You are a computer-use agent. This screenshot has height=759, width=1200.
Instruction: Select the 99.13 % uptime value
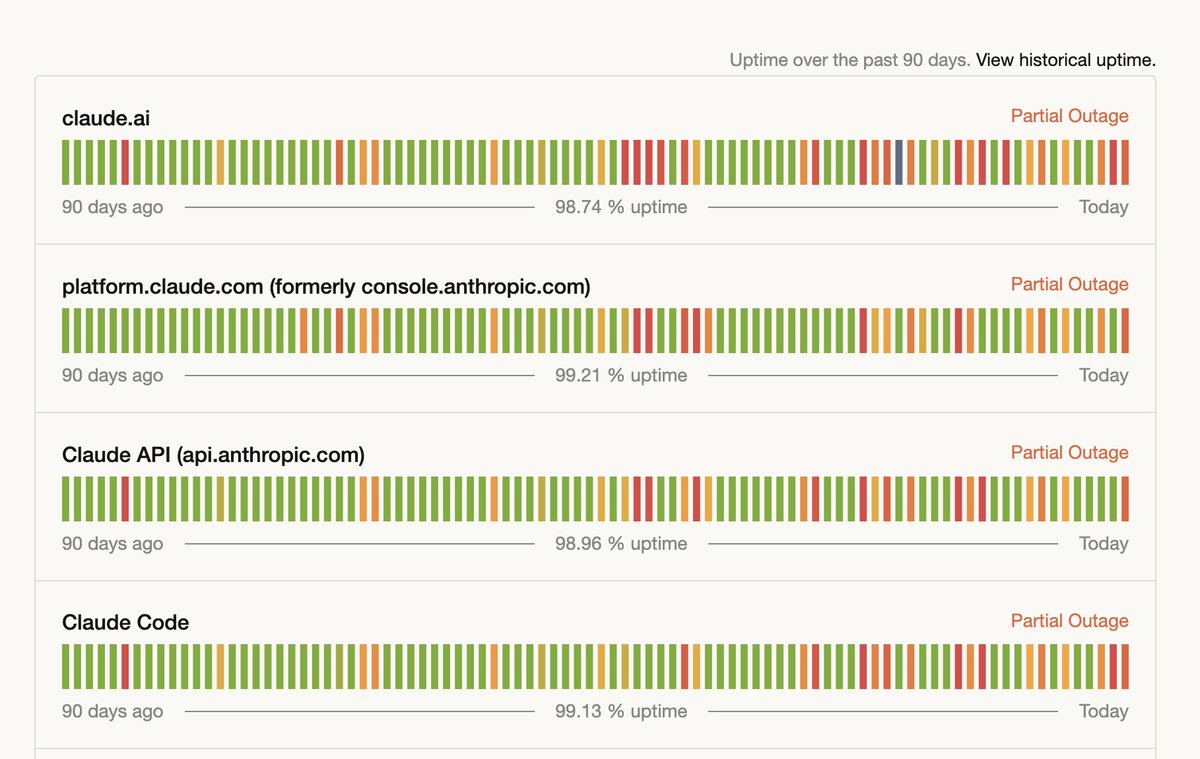point(621,711)
